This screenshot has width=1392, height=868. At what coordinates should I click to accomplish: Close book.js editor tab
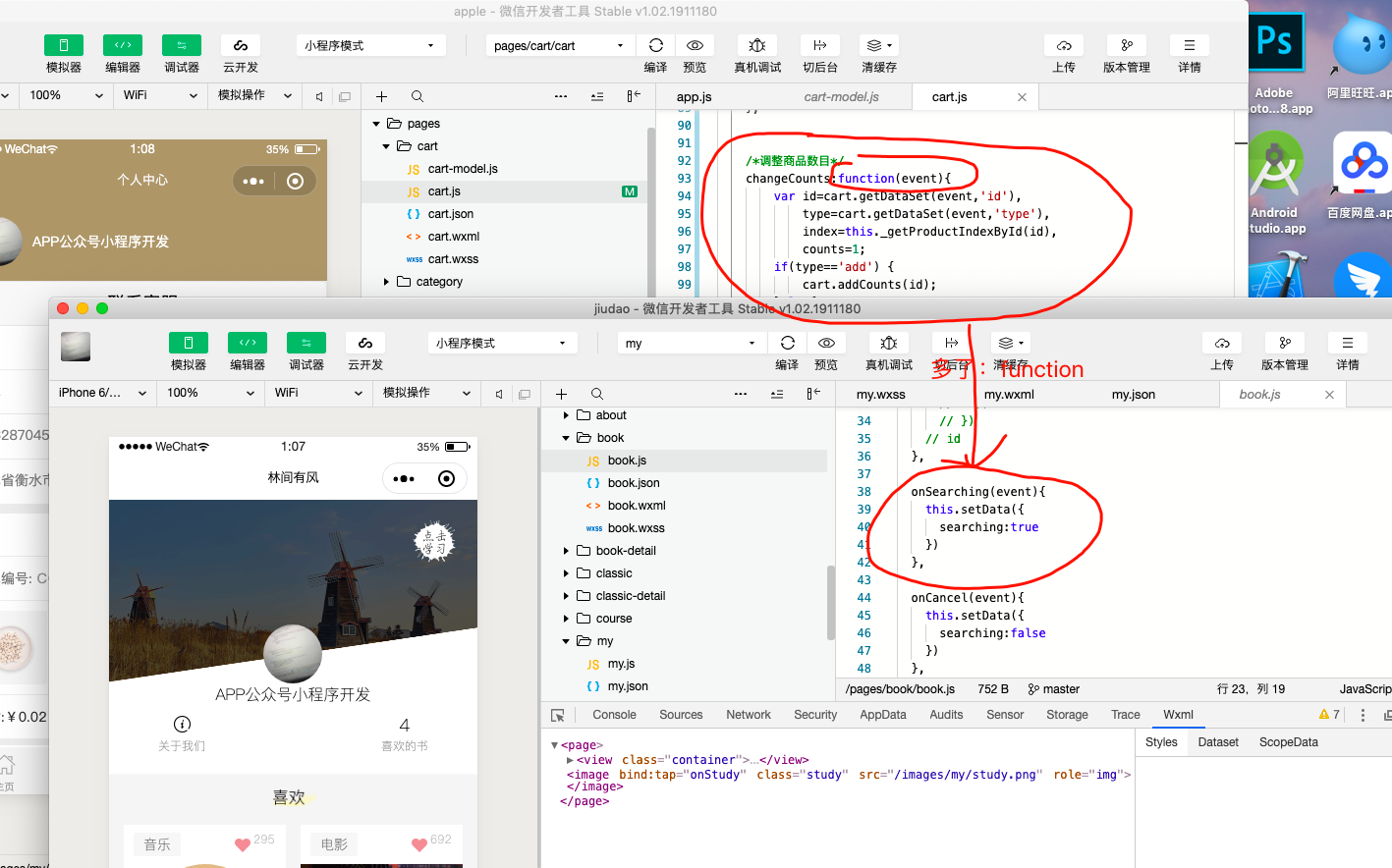1329,395
